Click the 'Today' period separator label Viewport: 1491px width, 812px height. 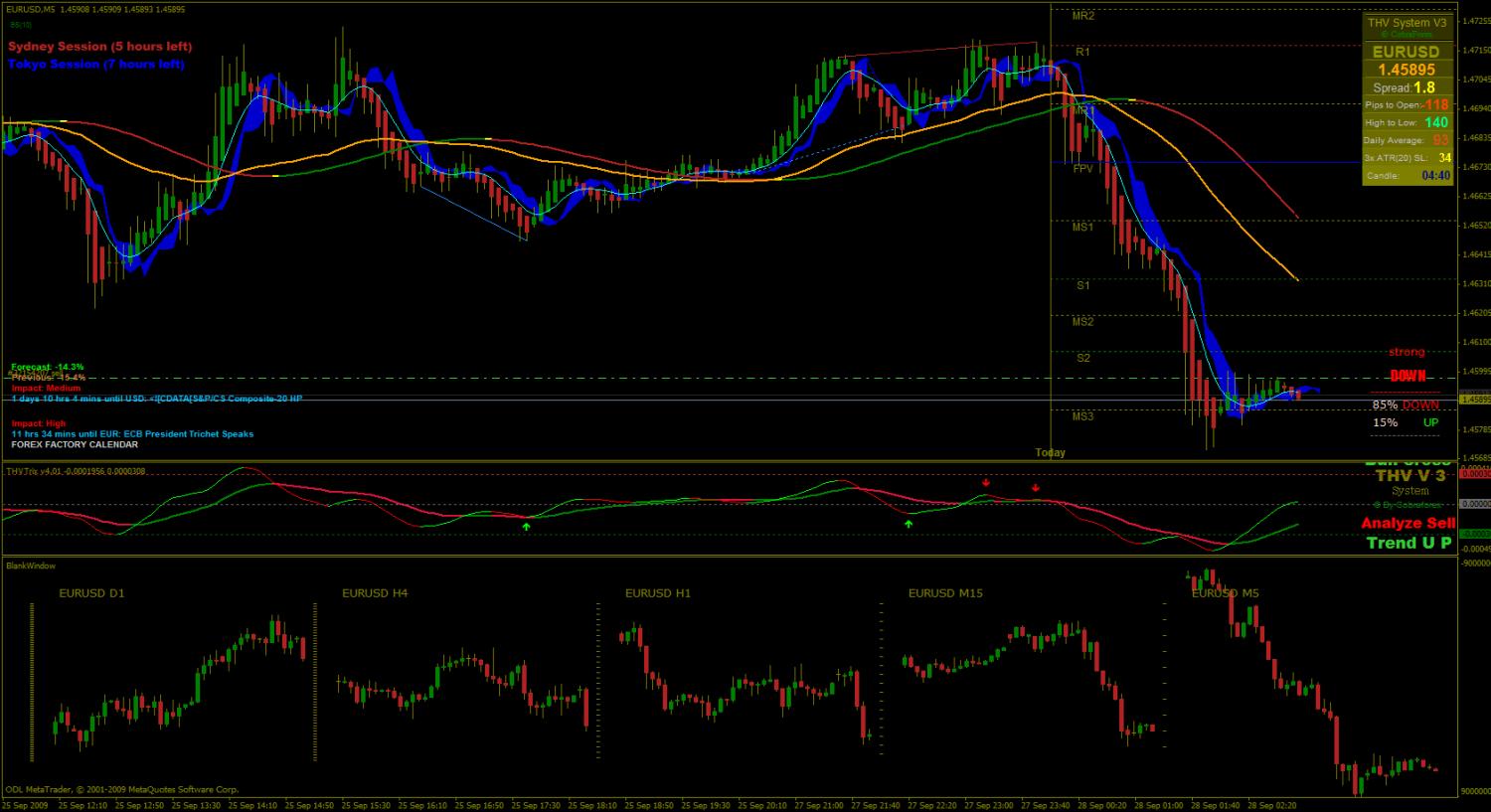[1050, 452]
